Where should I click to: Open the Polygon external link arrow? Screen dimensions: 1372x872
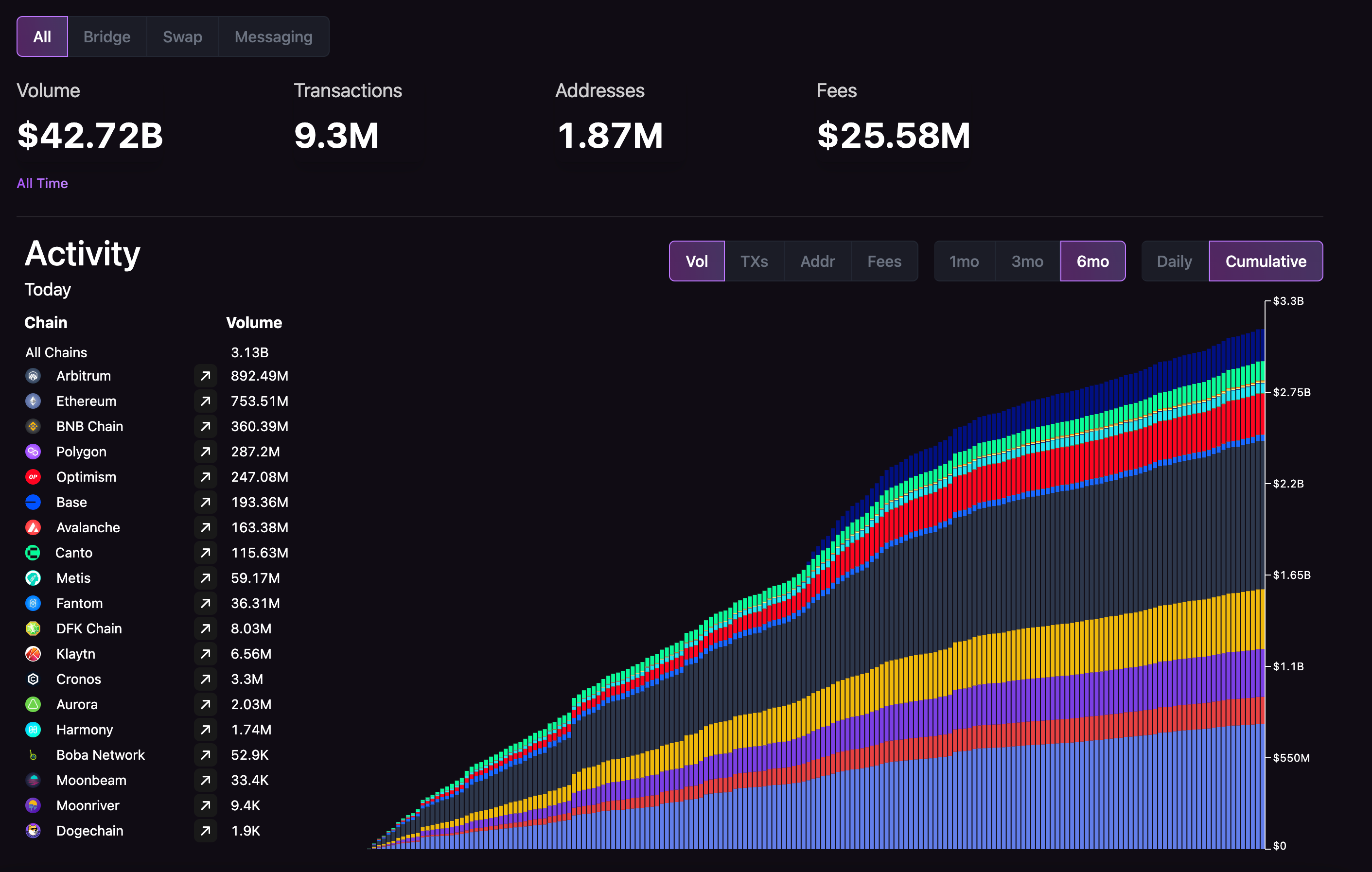point(205,452)
